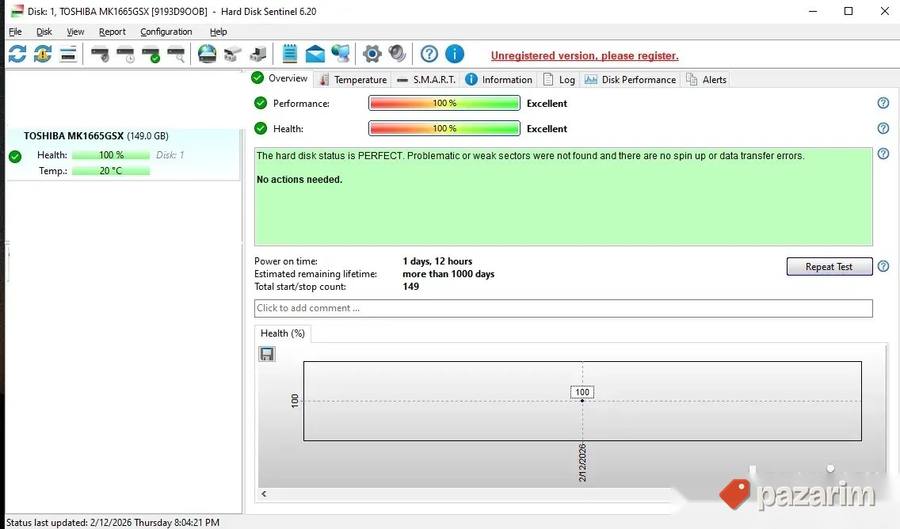Viewport: 900px width, 529px height.
Task: Click the floppy disk save icon above chart
Action: click(266, 354)
